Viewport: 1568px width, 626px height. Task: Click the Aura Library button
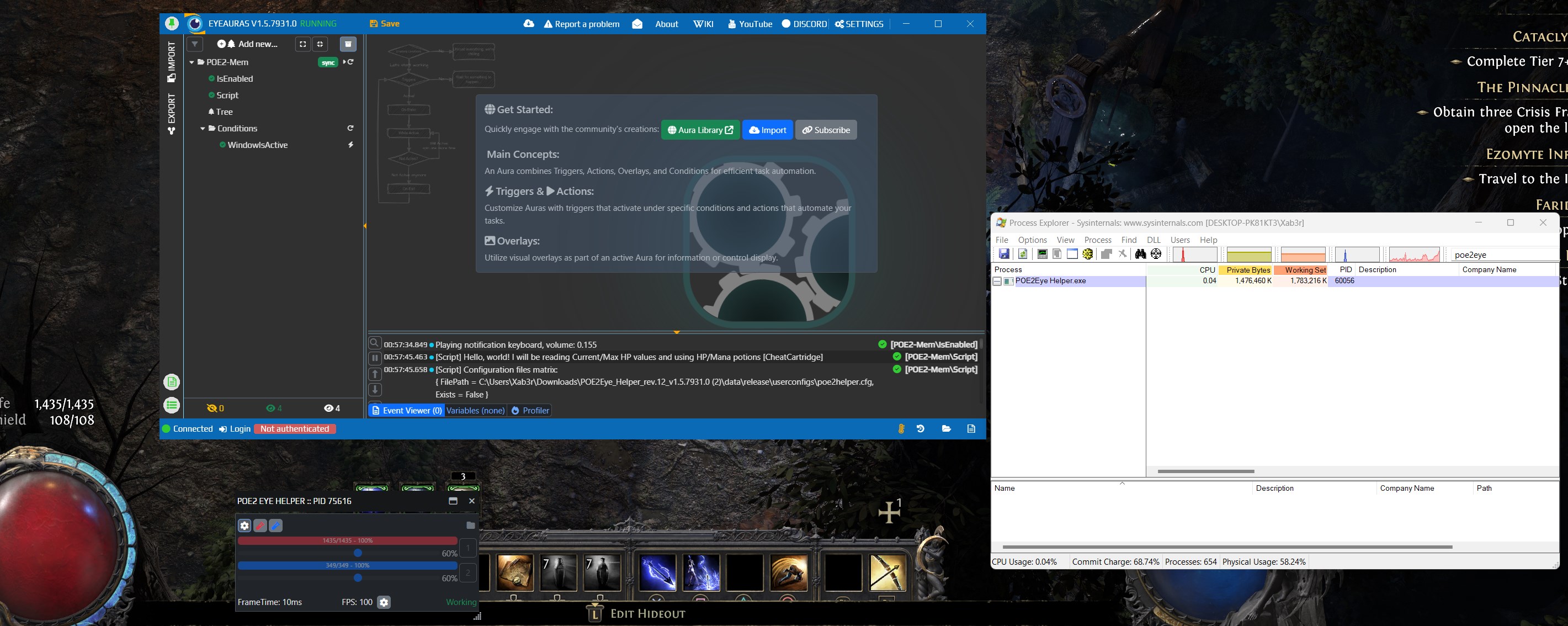700,130
